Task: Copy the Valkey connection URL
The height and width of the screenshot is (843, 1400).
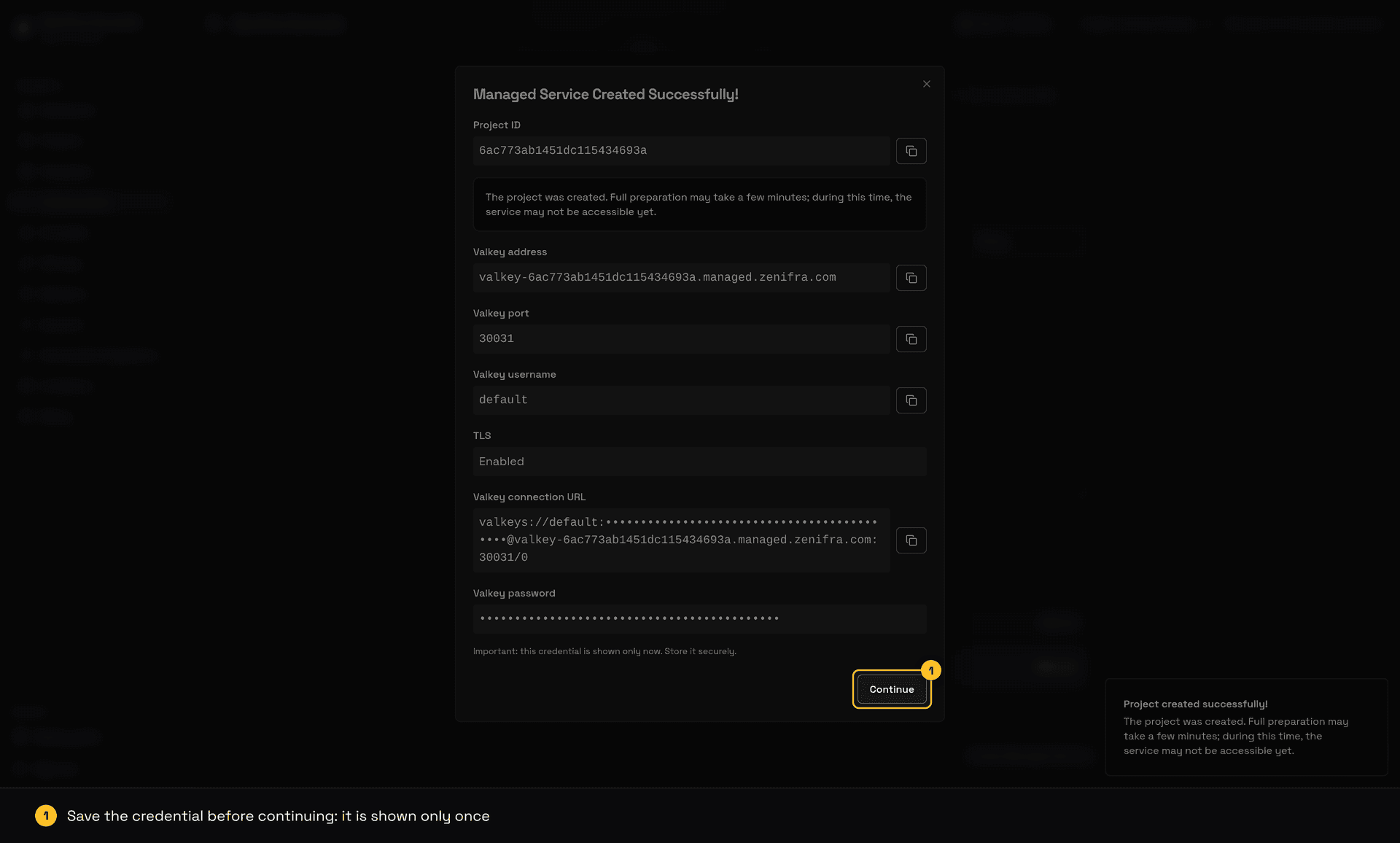Action: (911, 540)
